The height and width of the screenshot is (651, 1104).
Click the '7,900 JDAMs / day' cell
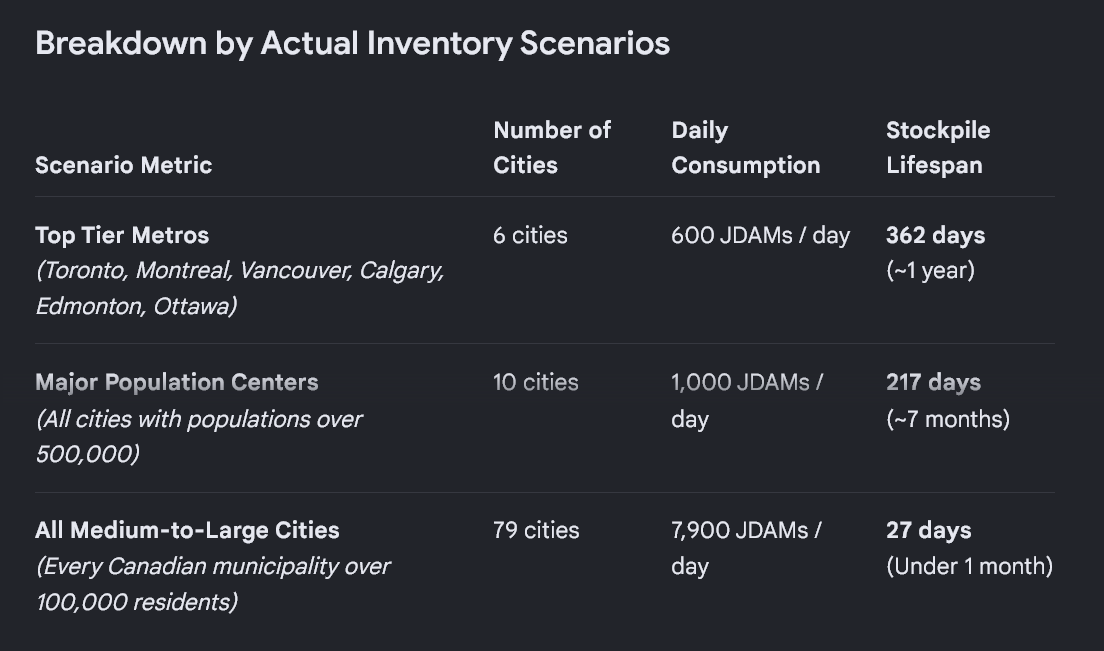point(746,548)
